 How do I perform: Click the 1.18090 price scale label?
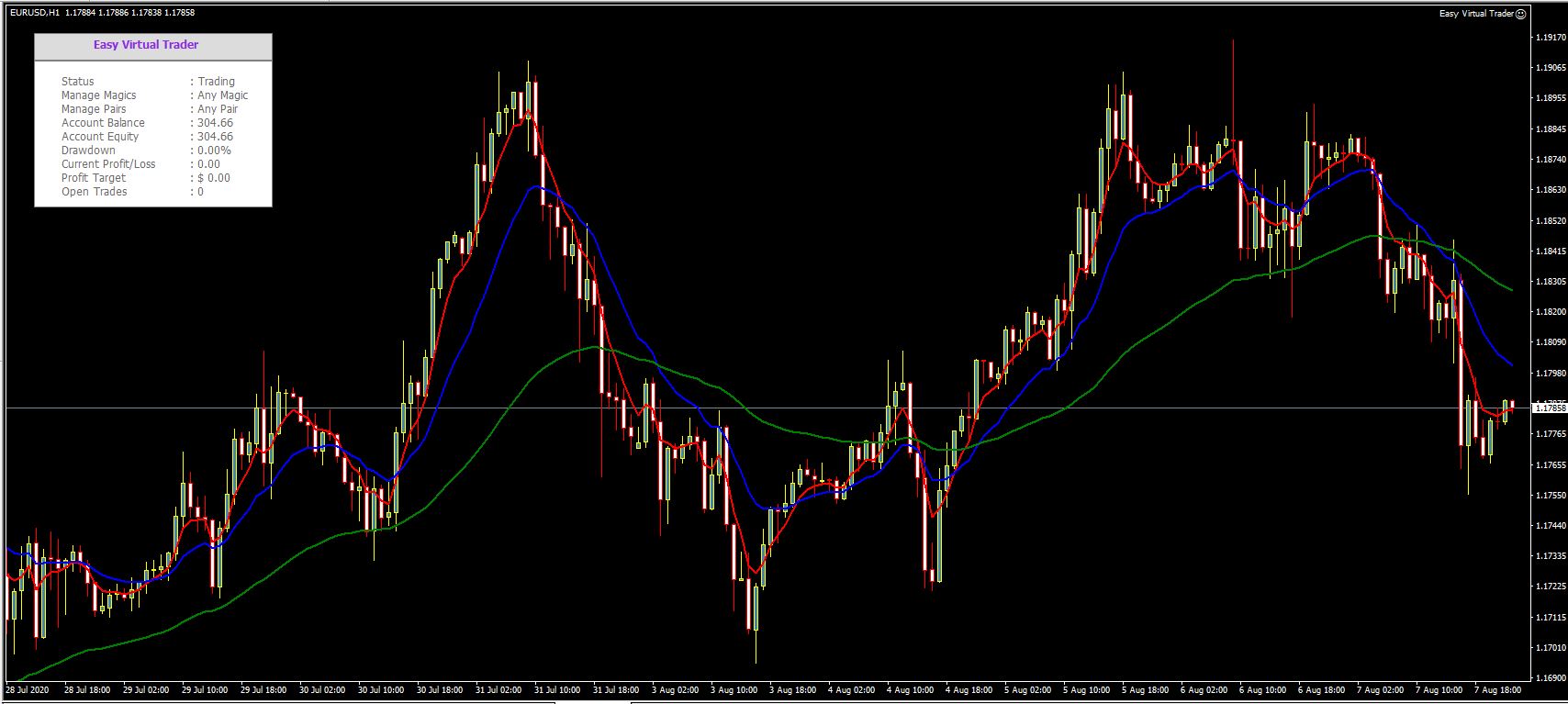1550,342
